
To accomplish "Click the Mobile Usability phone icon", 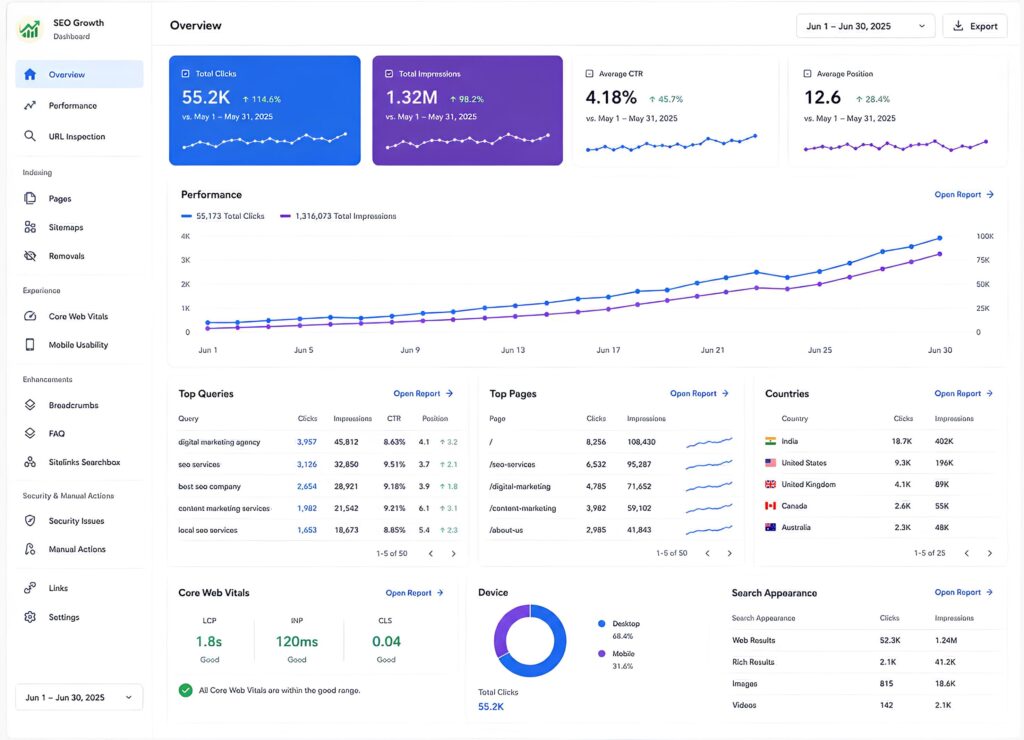I will (30, 344).
